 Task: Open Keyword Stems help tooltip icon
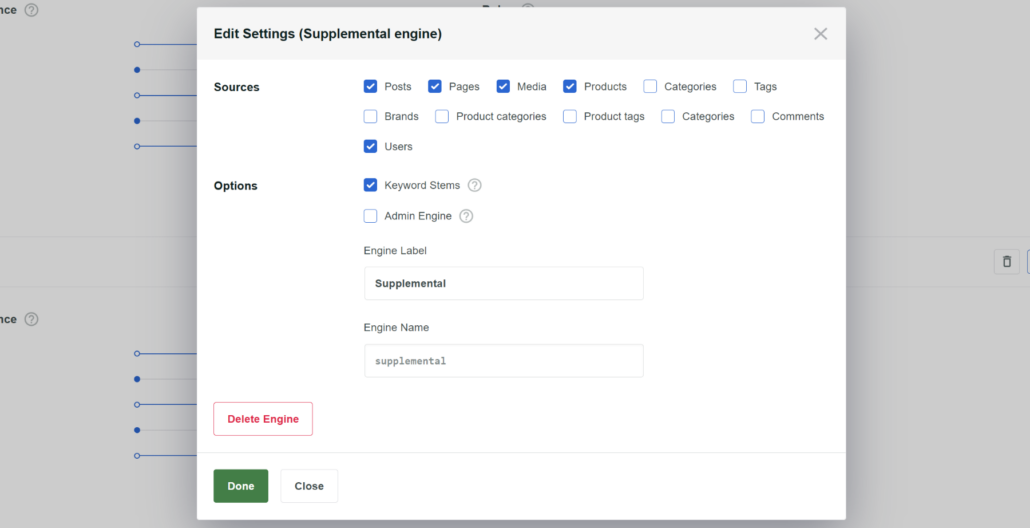coord(474,185)
